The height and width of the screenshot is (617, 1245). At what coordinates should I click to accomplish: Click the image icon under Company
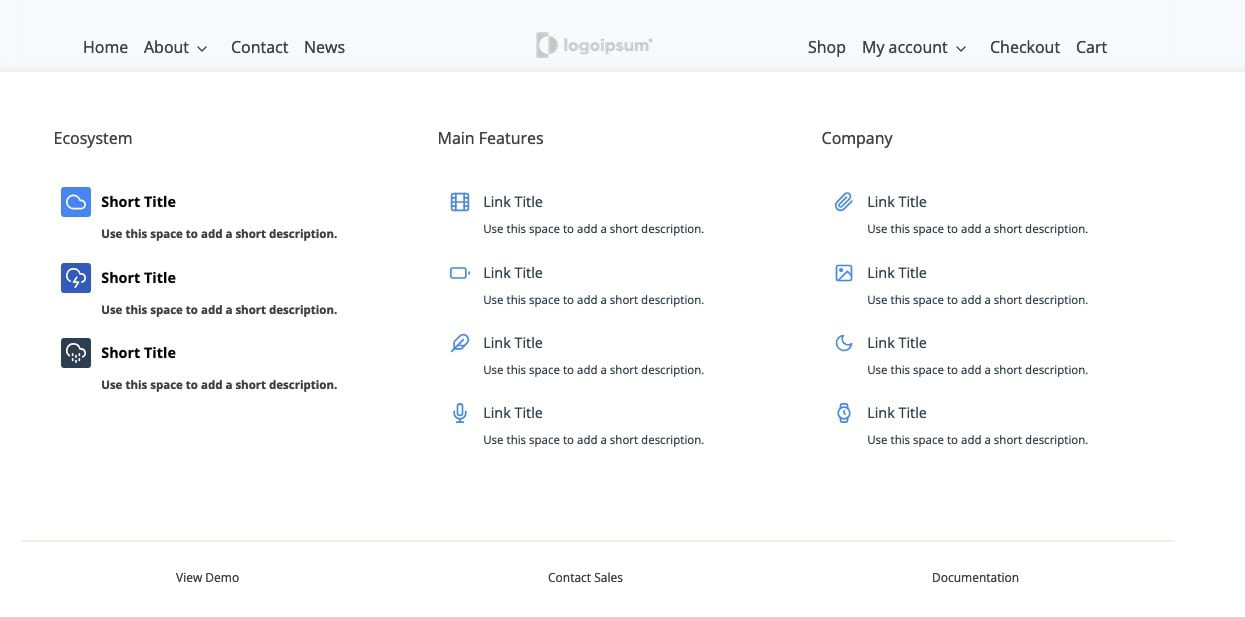click(x=844, y=273)
